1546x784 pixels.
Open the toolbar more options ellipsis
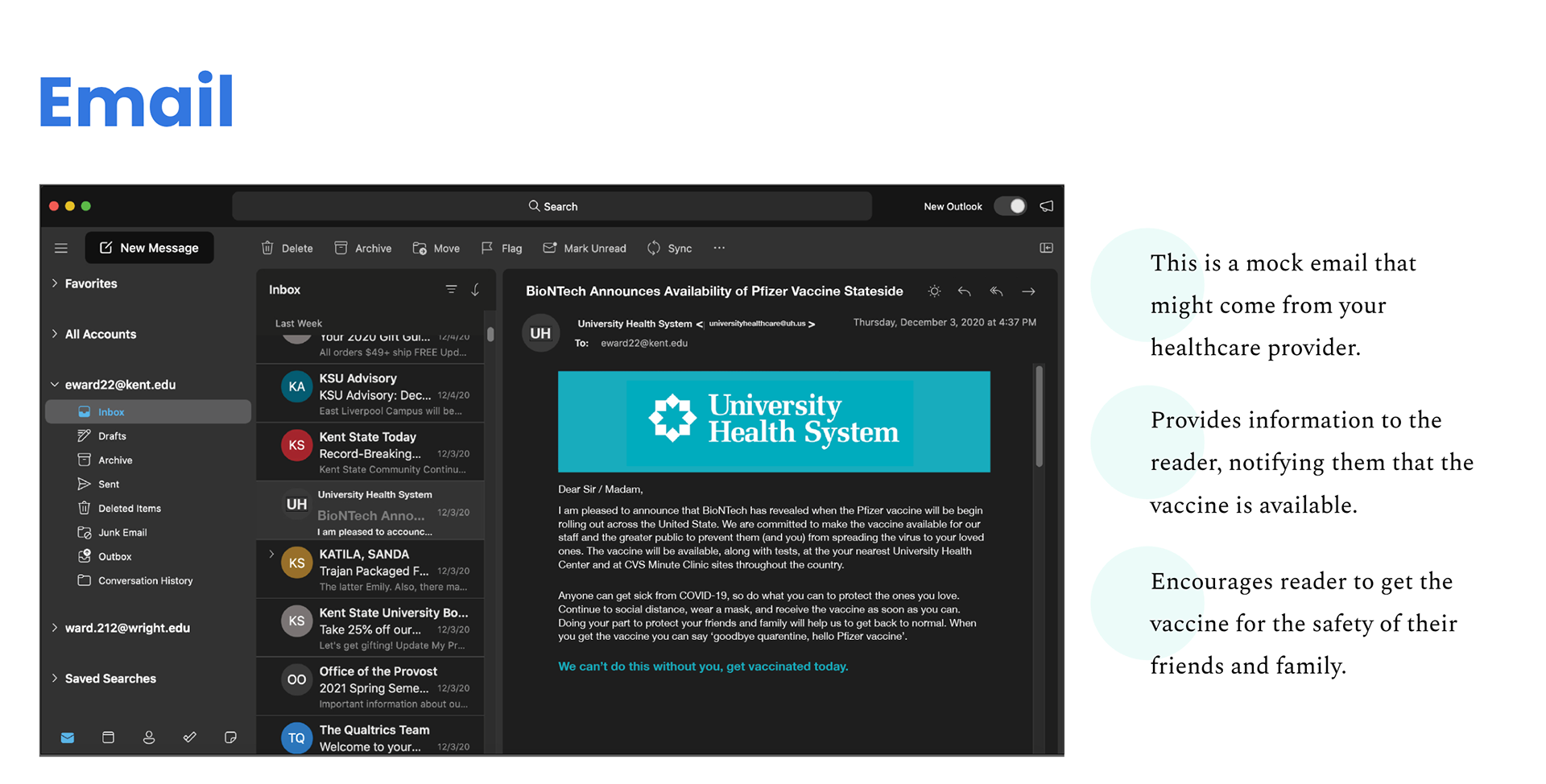tap(719, 248)
